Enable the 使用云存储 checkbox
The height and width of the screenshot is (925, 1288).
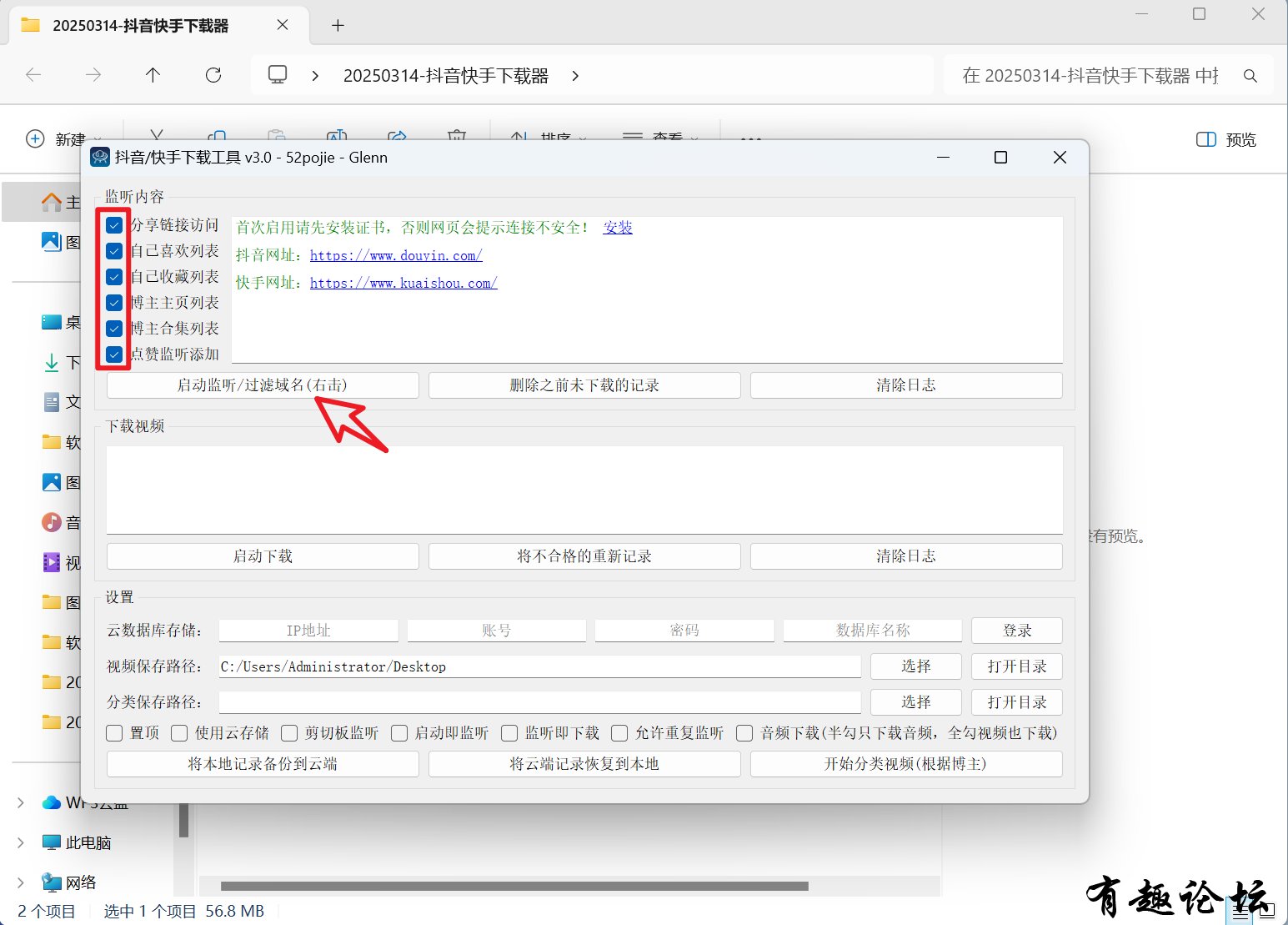(179, 733)
